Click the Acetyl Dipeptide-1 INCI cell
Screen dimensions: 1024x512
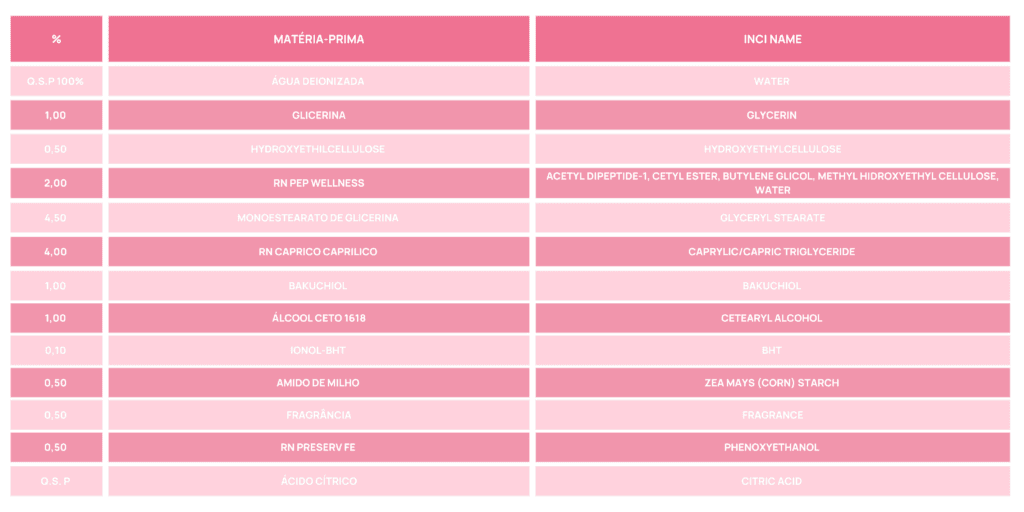[771, 183]
